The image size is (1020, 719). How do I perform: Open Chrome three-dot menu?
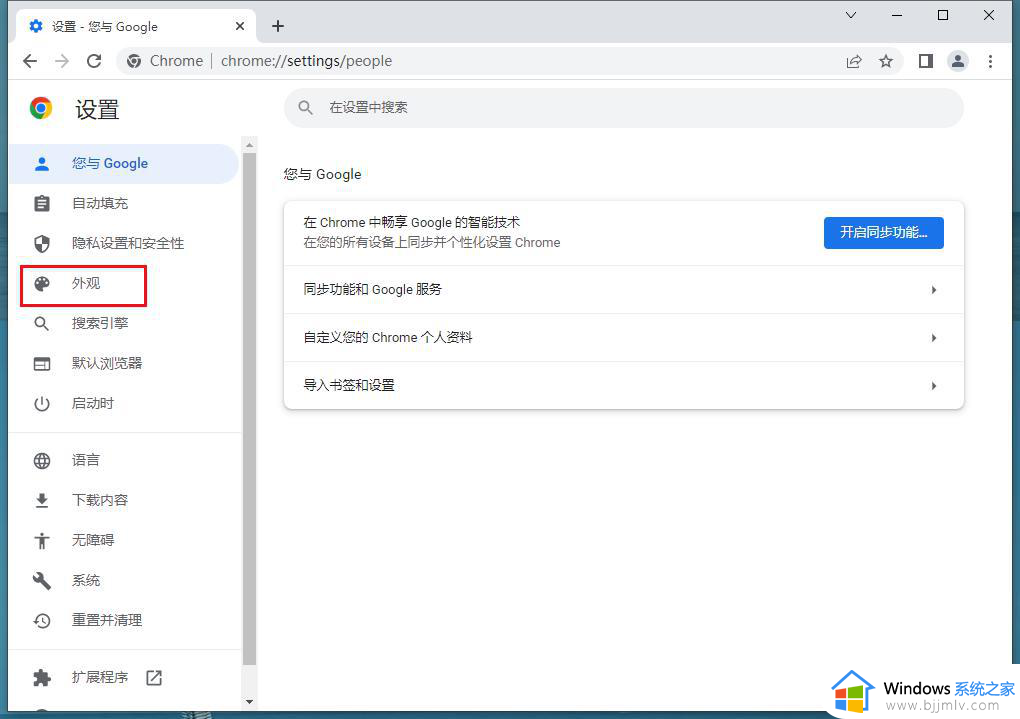990,61
